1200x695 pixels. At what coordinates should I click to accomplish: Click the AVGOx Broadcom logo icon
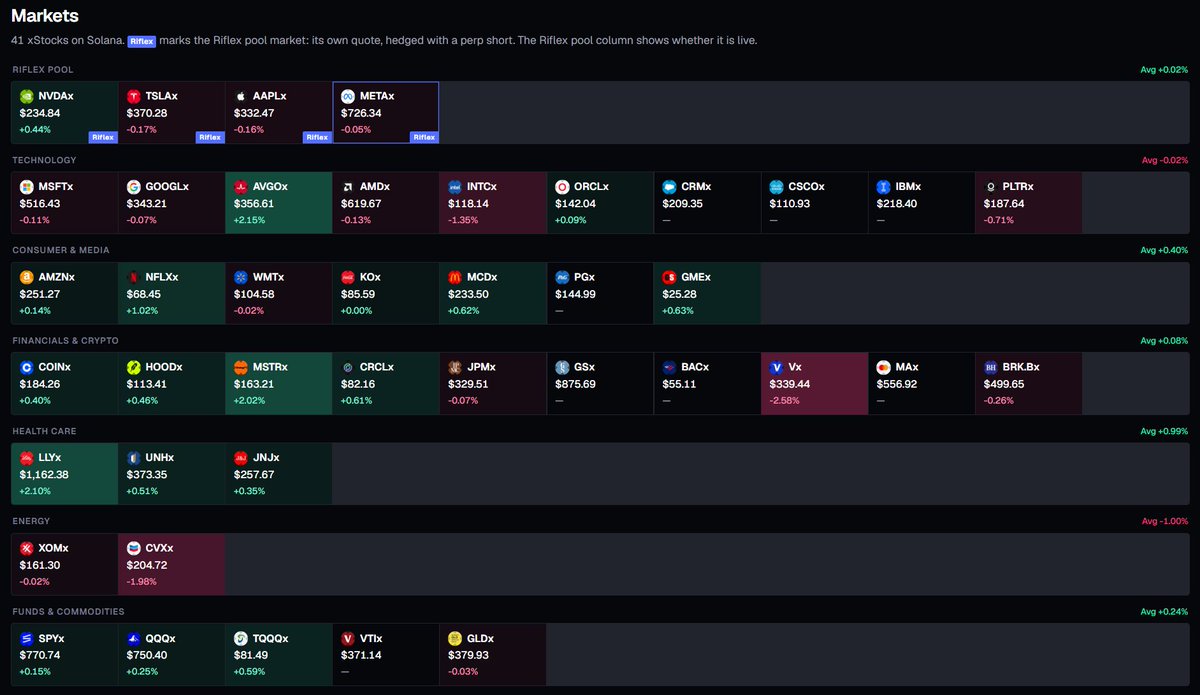point(241,187)
